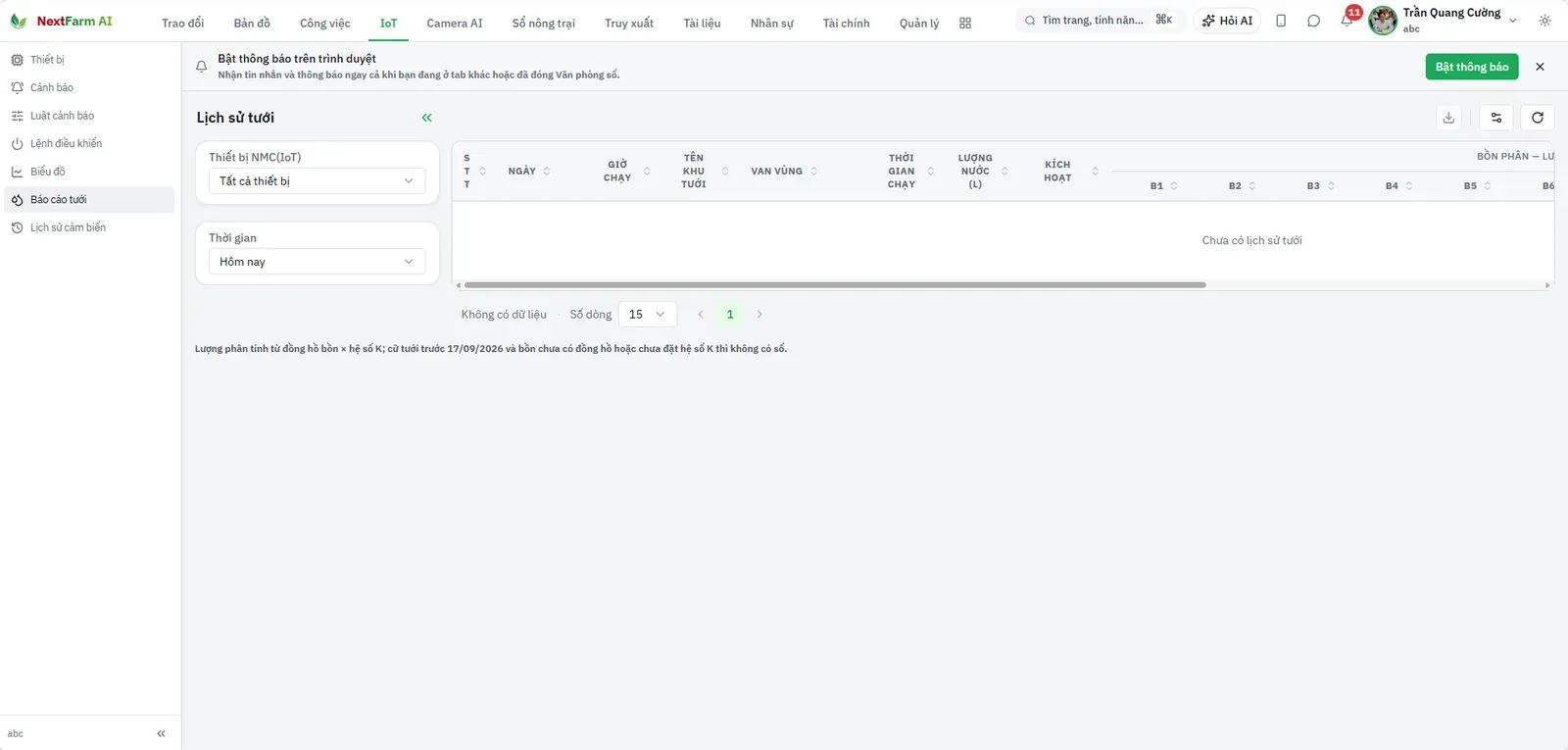Switch to the Camera AI tab

pos(455,24)
